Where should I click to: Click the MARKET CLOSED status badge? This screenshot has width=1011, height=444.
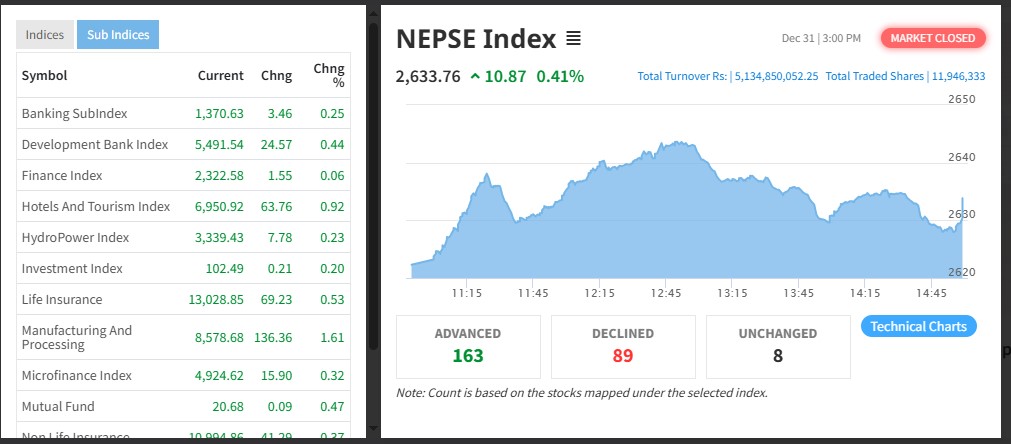pos(933,38)
